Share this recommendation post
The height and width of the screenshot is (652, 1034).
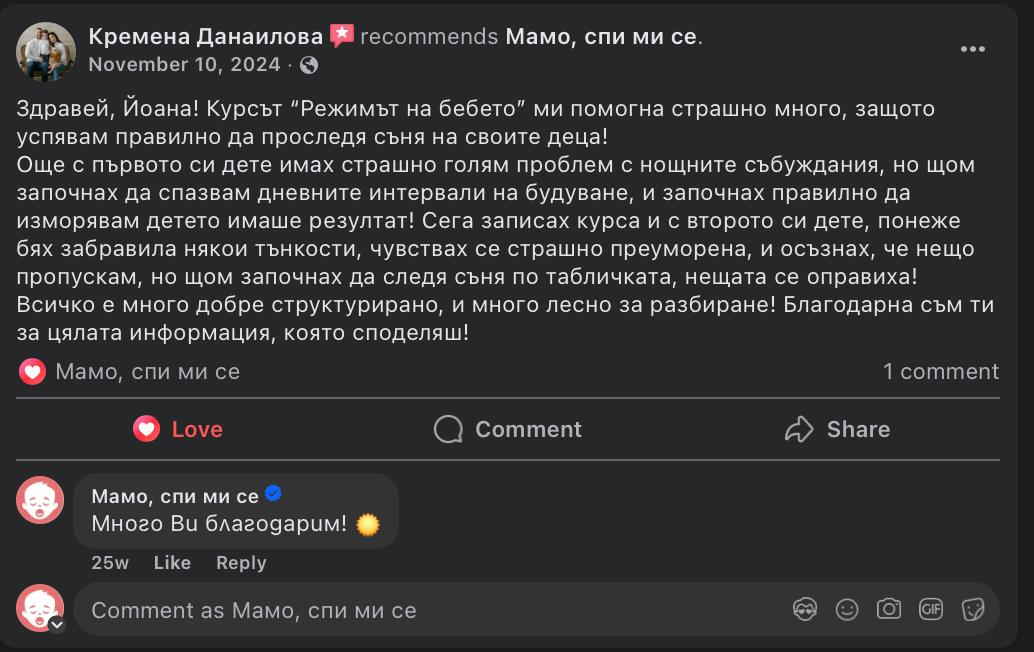[837, 429]
